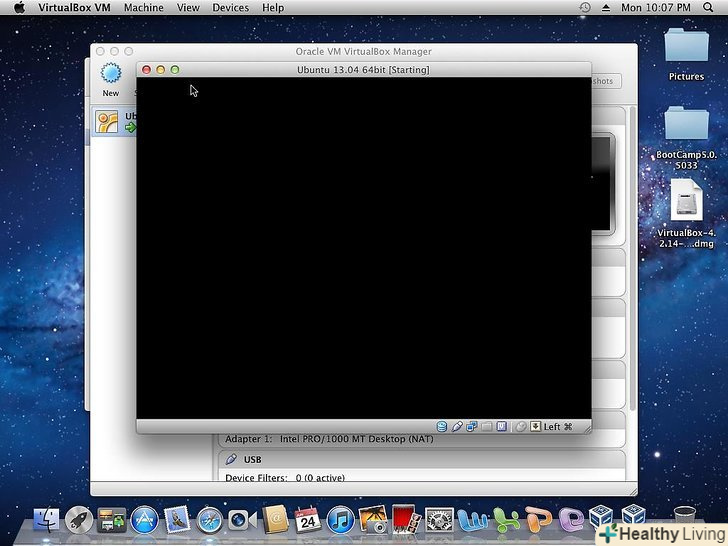Image resolution: width=728 pixels, height=546 pixels.
Task: Click the shared folders status icon
Action: tap(486, 426)
